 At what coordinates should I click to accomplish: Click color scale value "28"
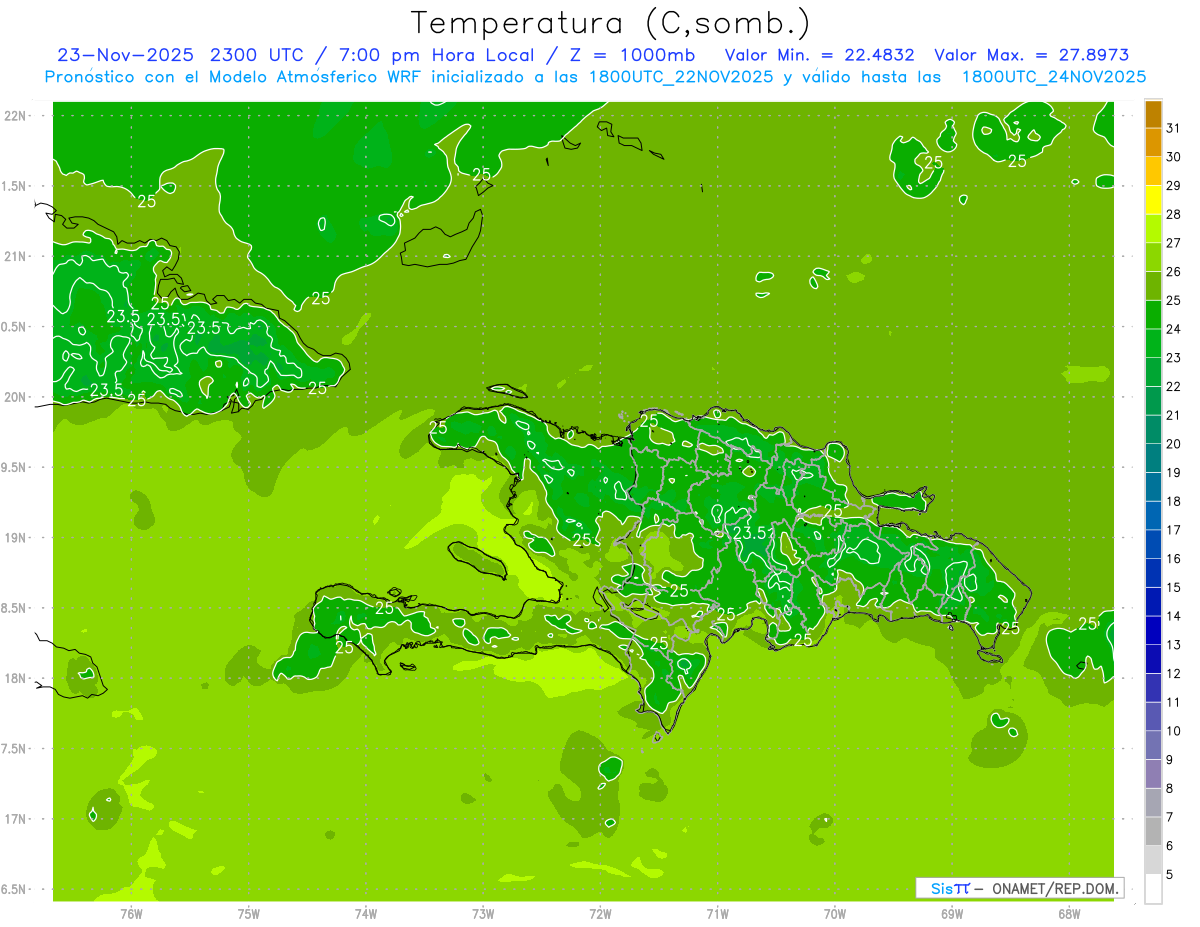1173,214
